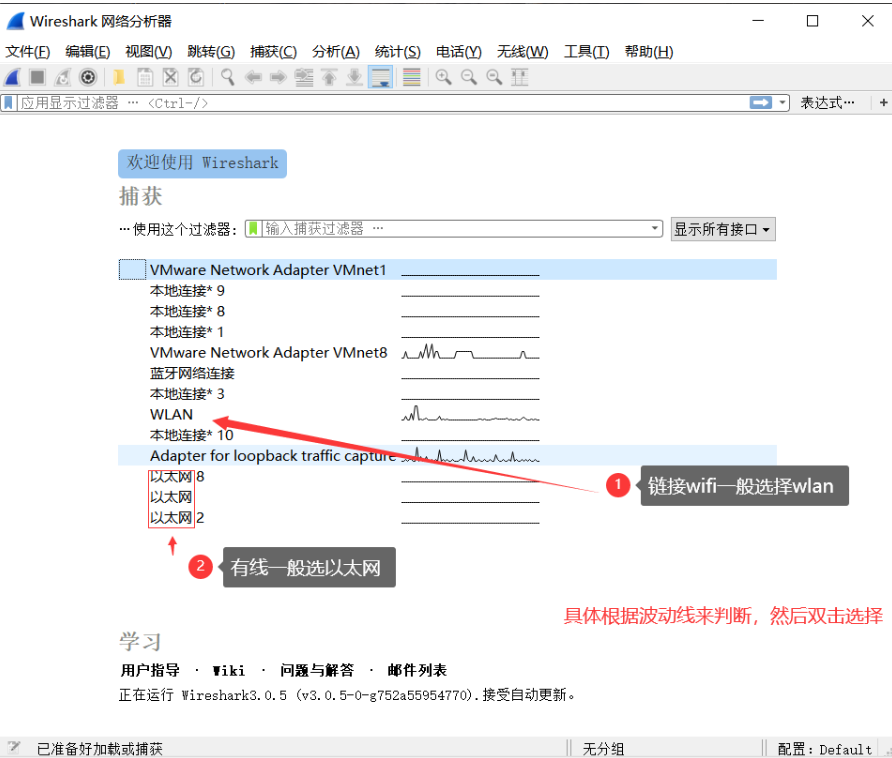Click the go to specific packet icon
Screen dimensions: 892x758
coord(304,77)
